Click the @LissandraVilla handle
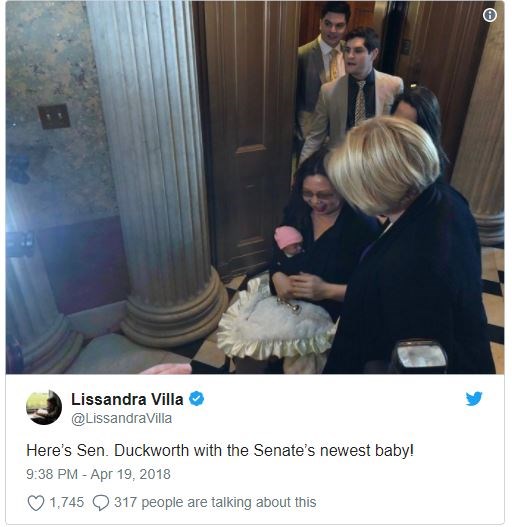 122,418
